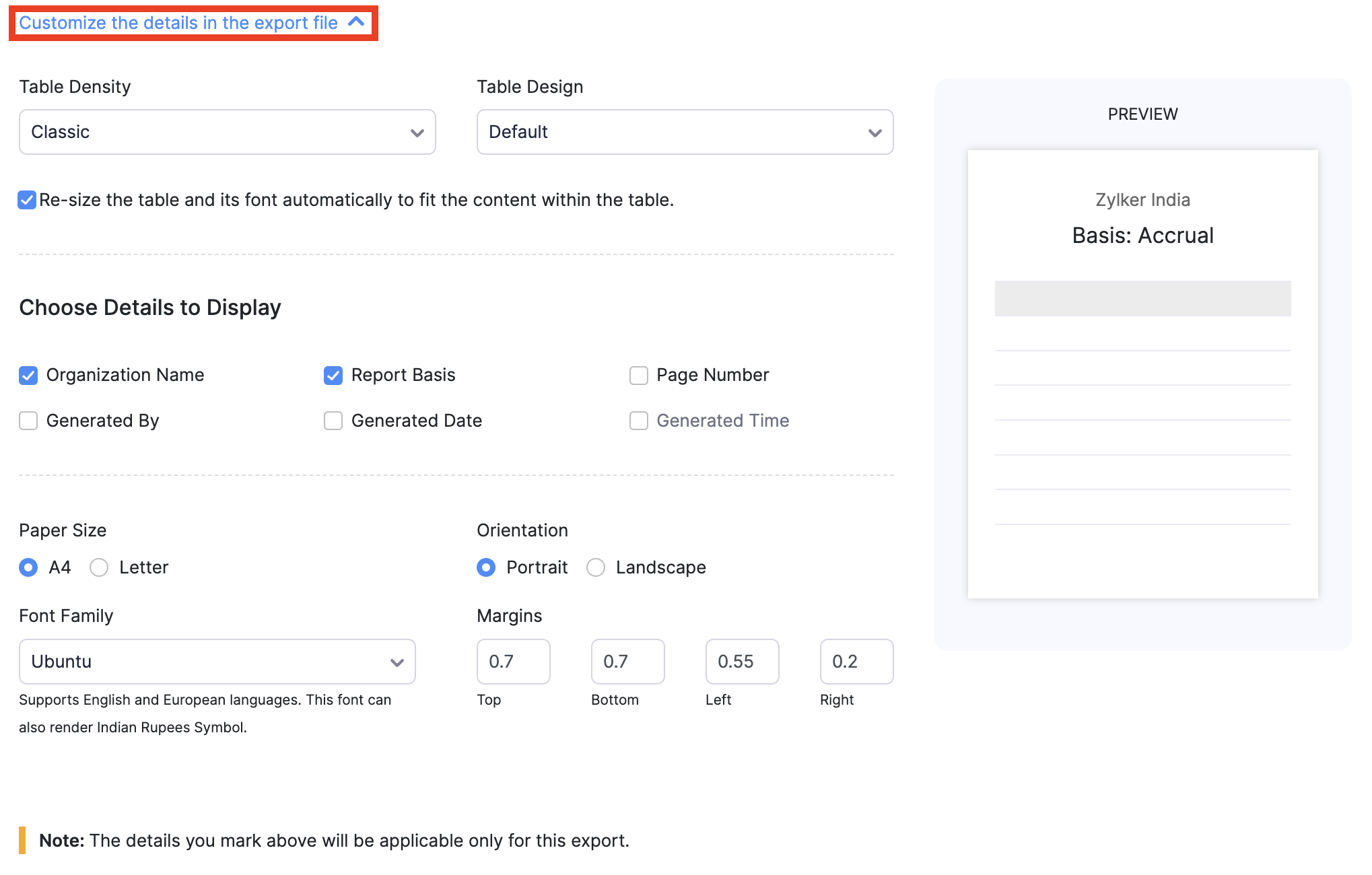Select the Letter paper size
The width and height of the screenshot is (1372, 875).
[99, 567]
